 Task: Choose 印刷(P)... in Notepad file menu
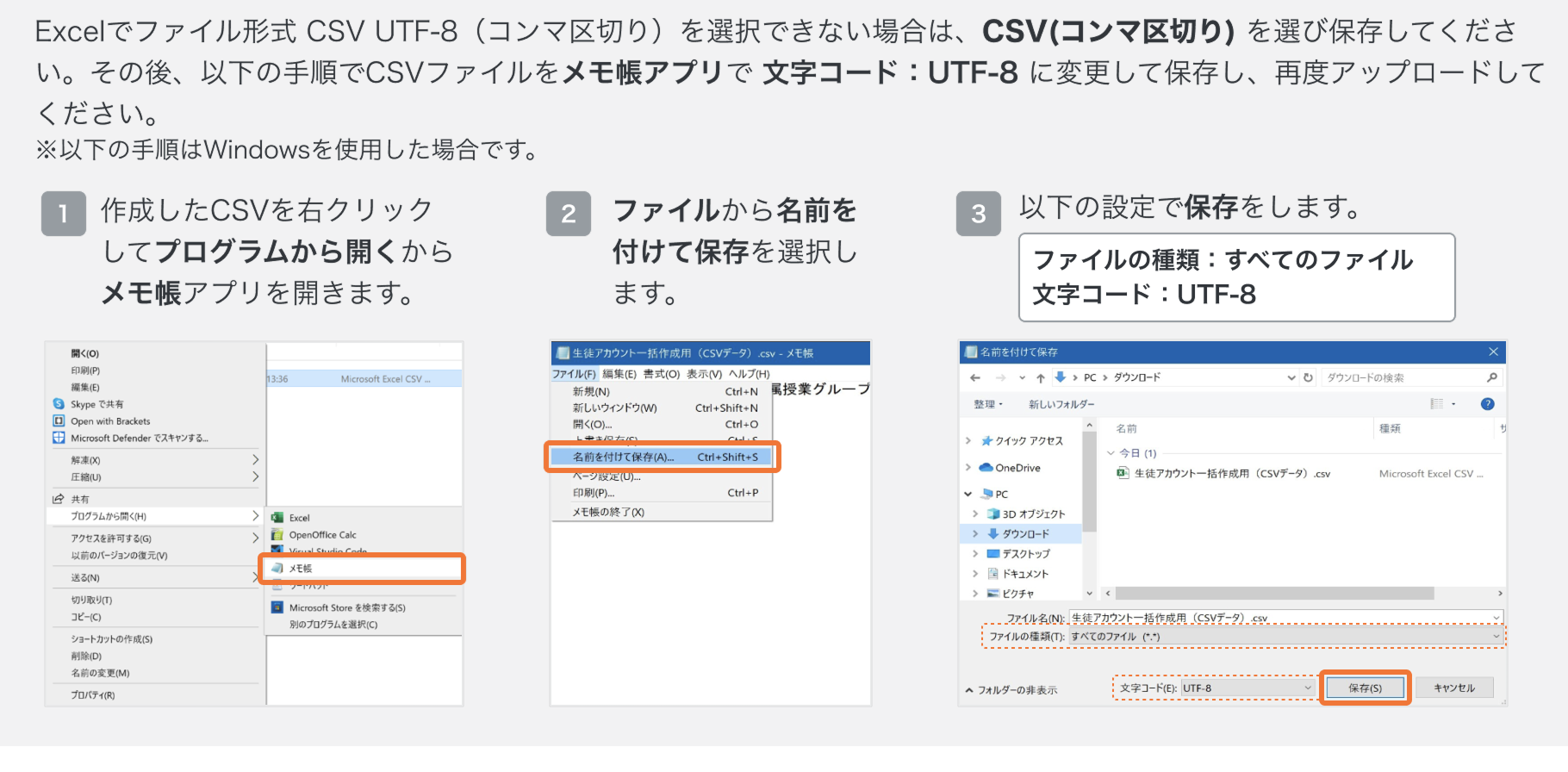[x=662, y=493]
